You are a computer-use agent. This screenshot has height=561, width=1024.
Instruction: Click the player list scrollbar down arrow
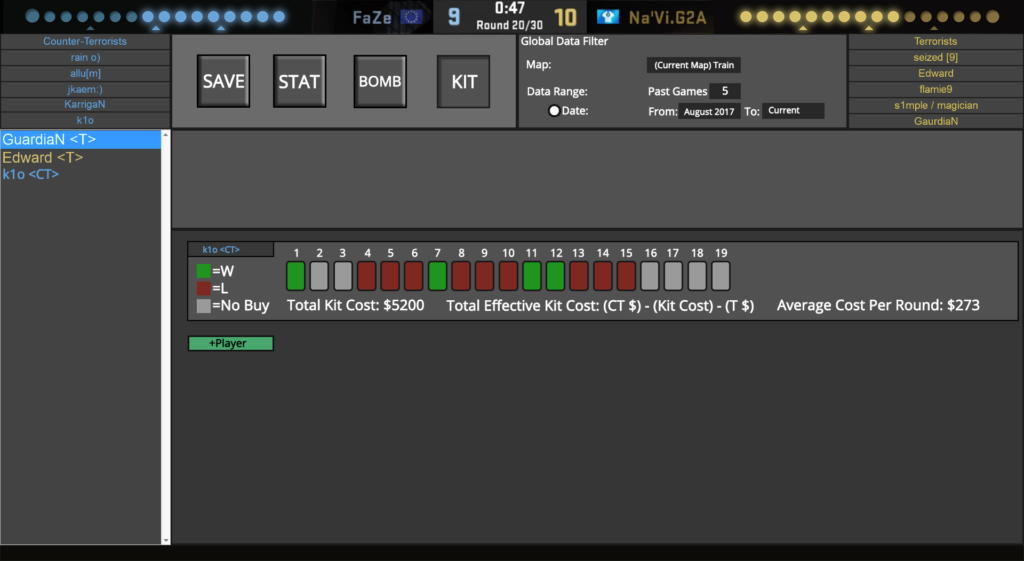[166, 540]
